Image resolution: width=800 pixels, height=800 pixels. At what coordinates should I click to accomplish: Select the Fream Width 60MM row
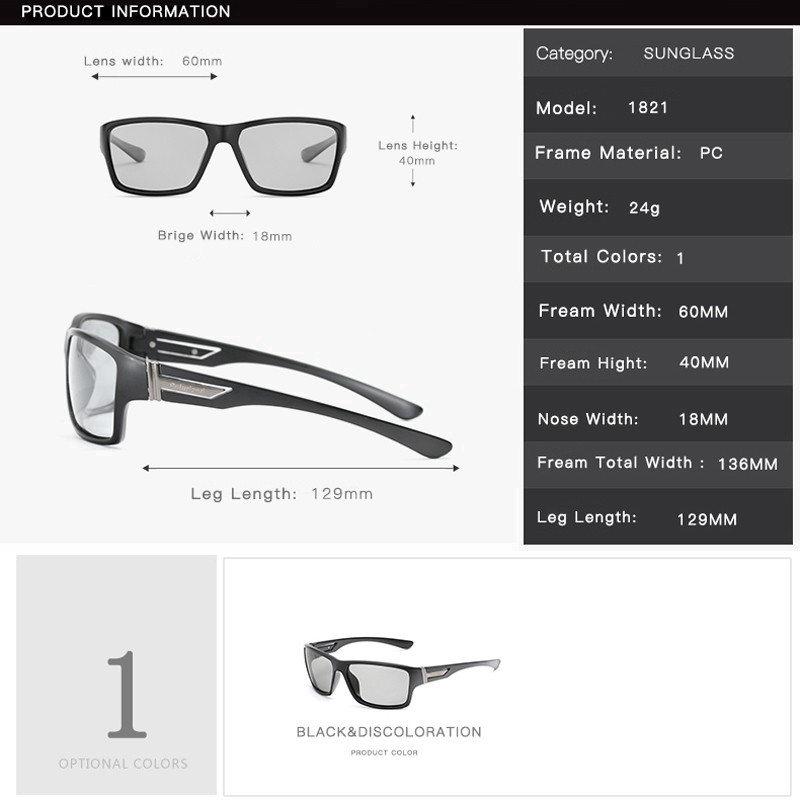[x=658, y=311]
